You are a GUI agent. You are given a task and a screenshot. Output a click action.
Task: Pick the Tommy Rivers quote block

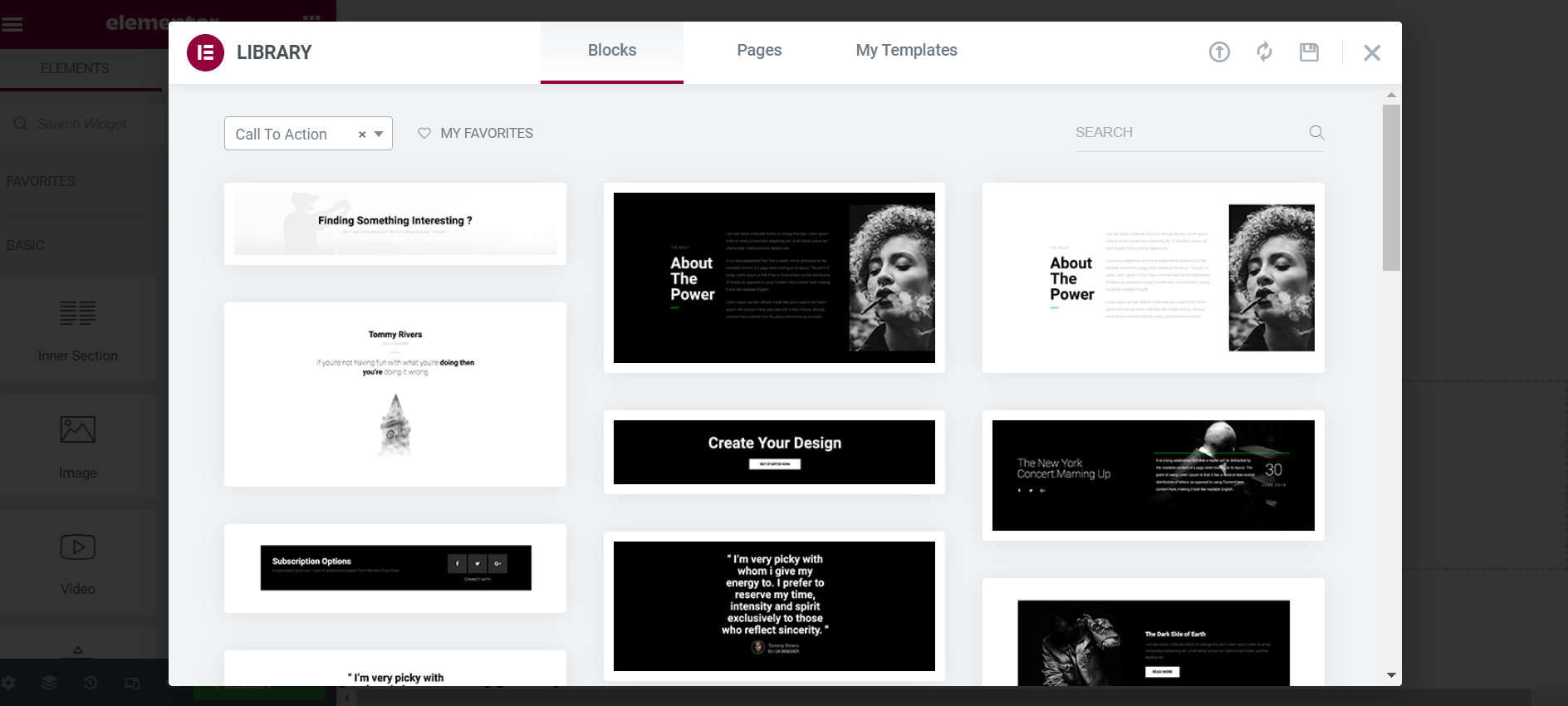(x=395, y=394)
